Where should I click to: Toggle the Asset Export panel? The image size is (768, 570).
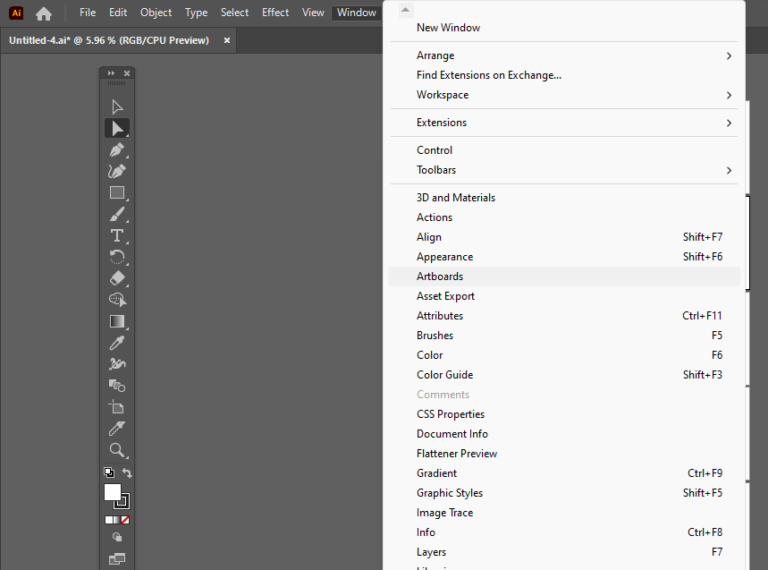pyautogui.click(x=564, y=296)
